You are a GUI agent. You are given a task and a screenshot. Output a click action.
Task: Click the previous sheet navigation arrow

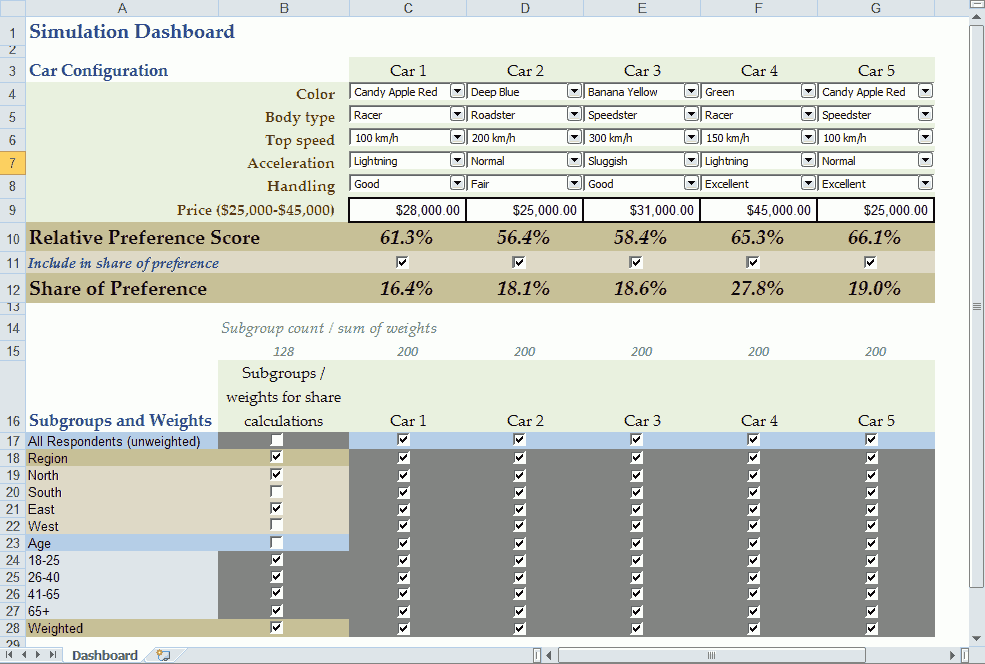tap(24, 655)
